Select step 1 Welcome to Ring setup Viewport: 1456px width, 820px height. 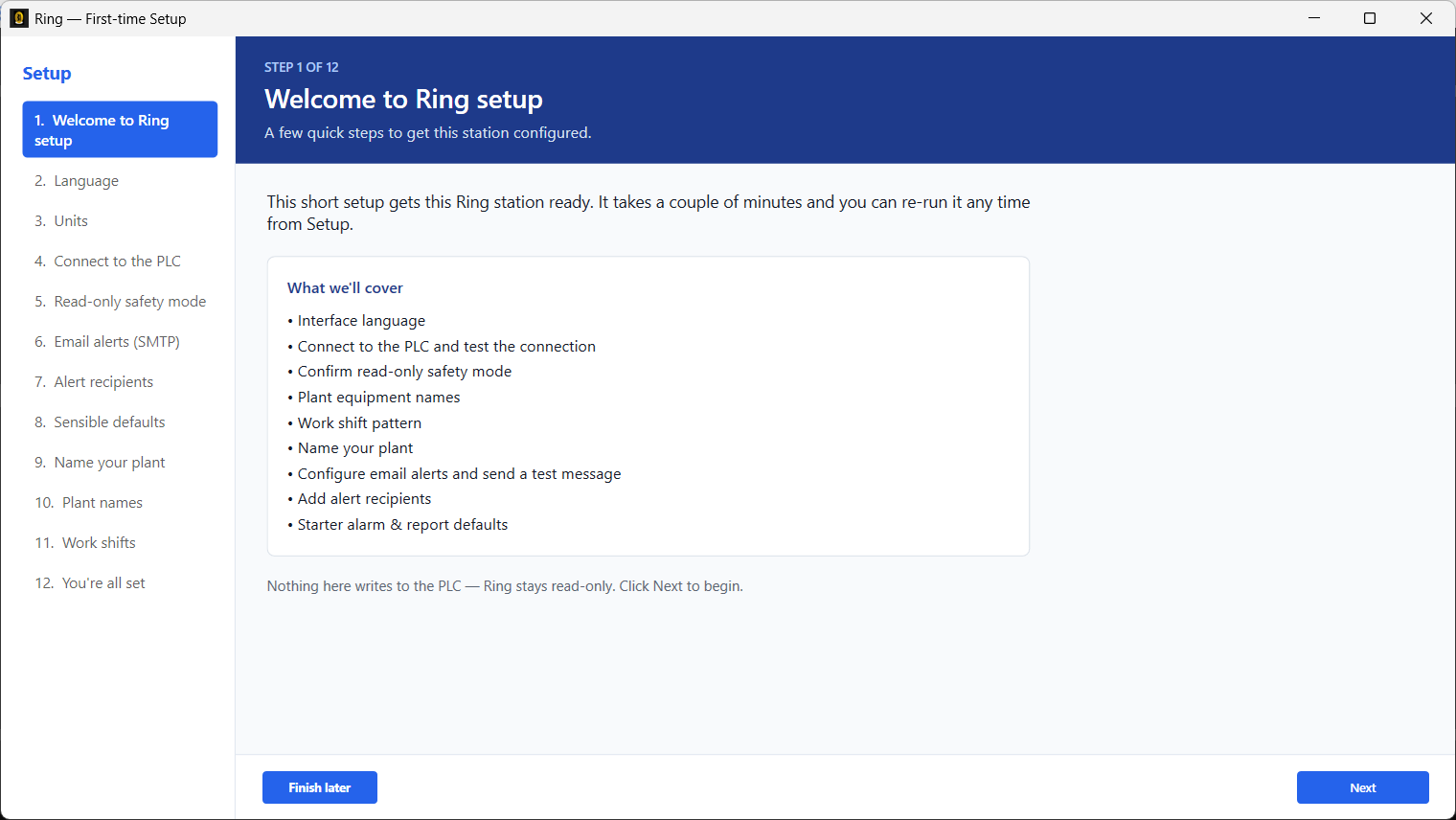[120, 129]
